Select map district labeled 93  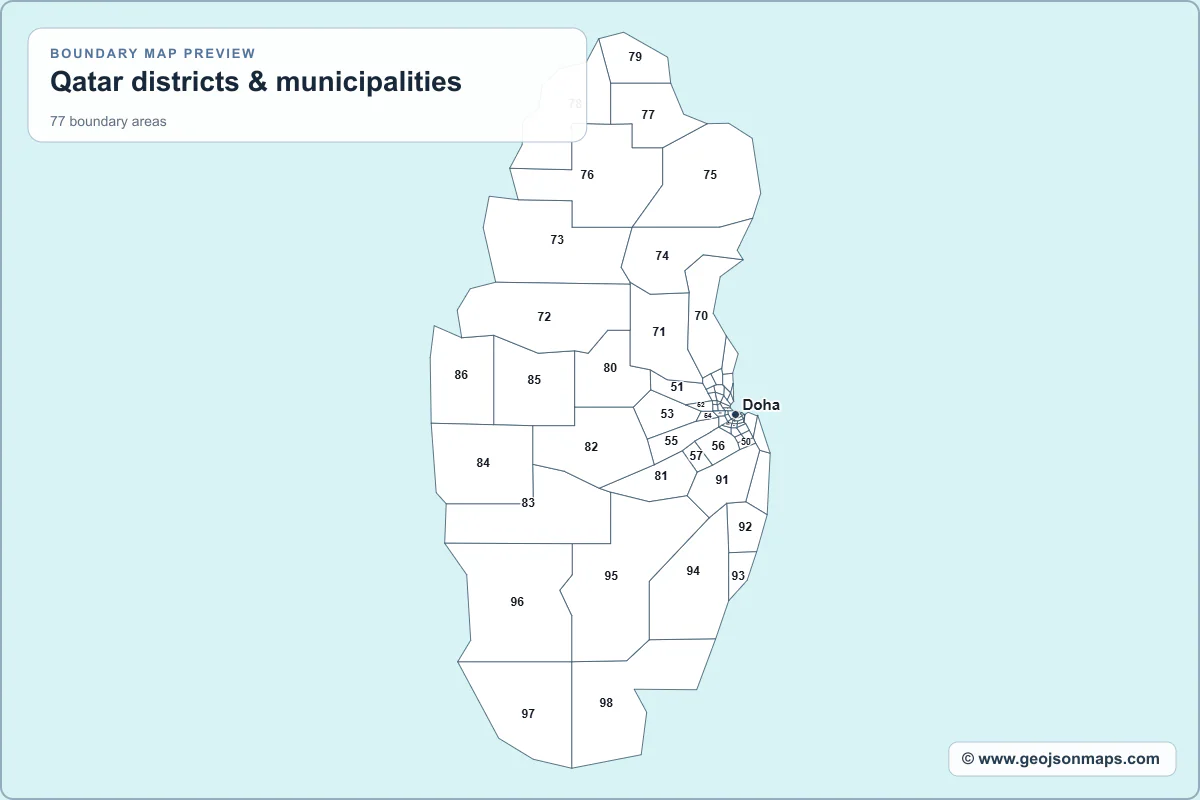tap(738, 576)
